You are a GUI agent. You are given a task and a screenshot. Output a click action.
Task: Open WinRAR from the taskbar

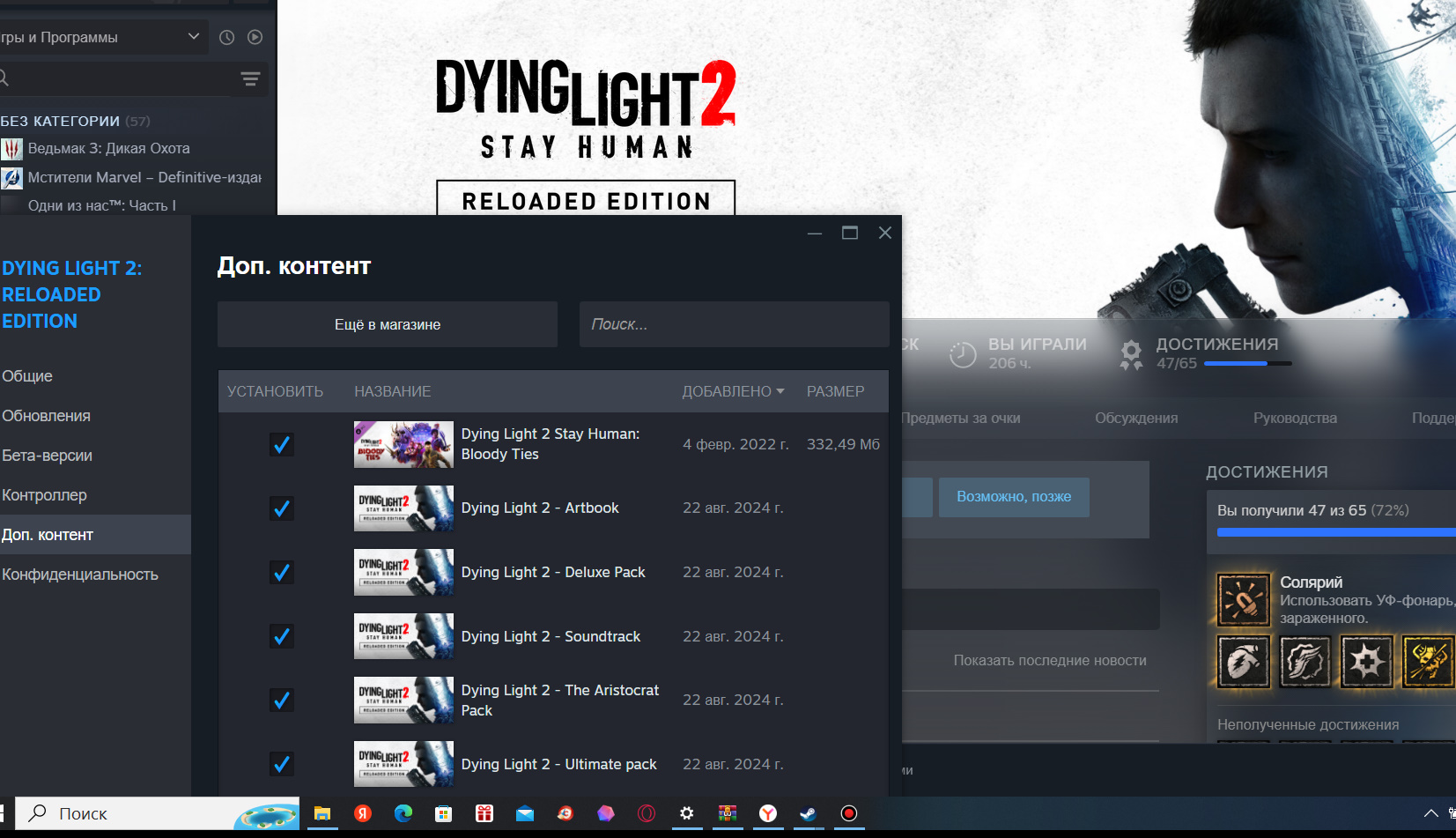coord(728,813)
